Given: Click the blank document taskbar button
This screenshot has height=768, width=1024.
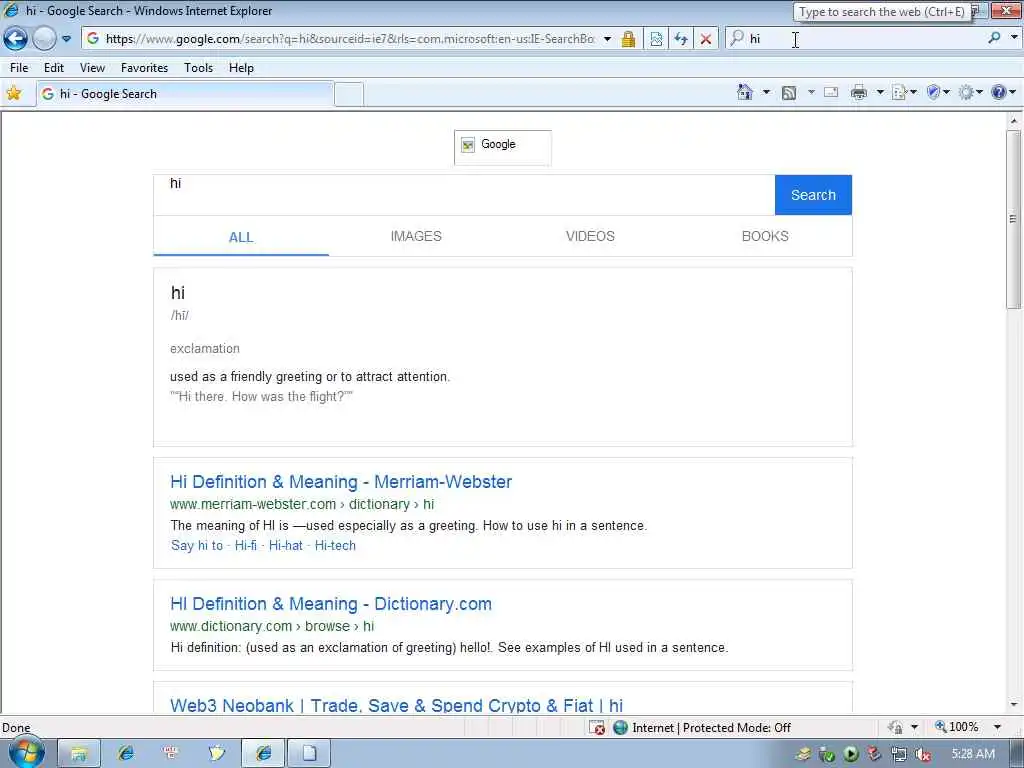Looking at the screenshot, I should (309, 754).
